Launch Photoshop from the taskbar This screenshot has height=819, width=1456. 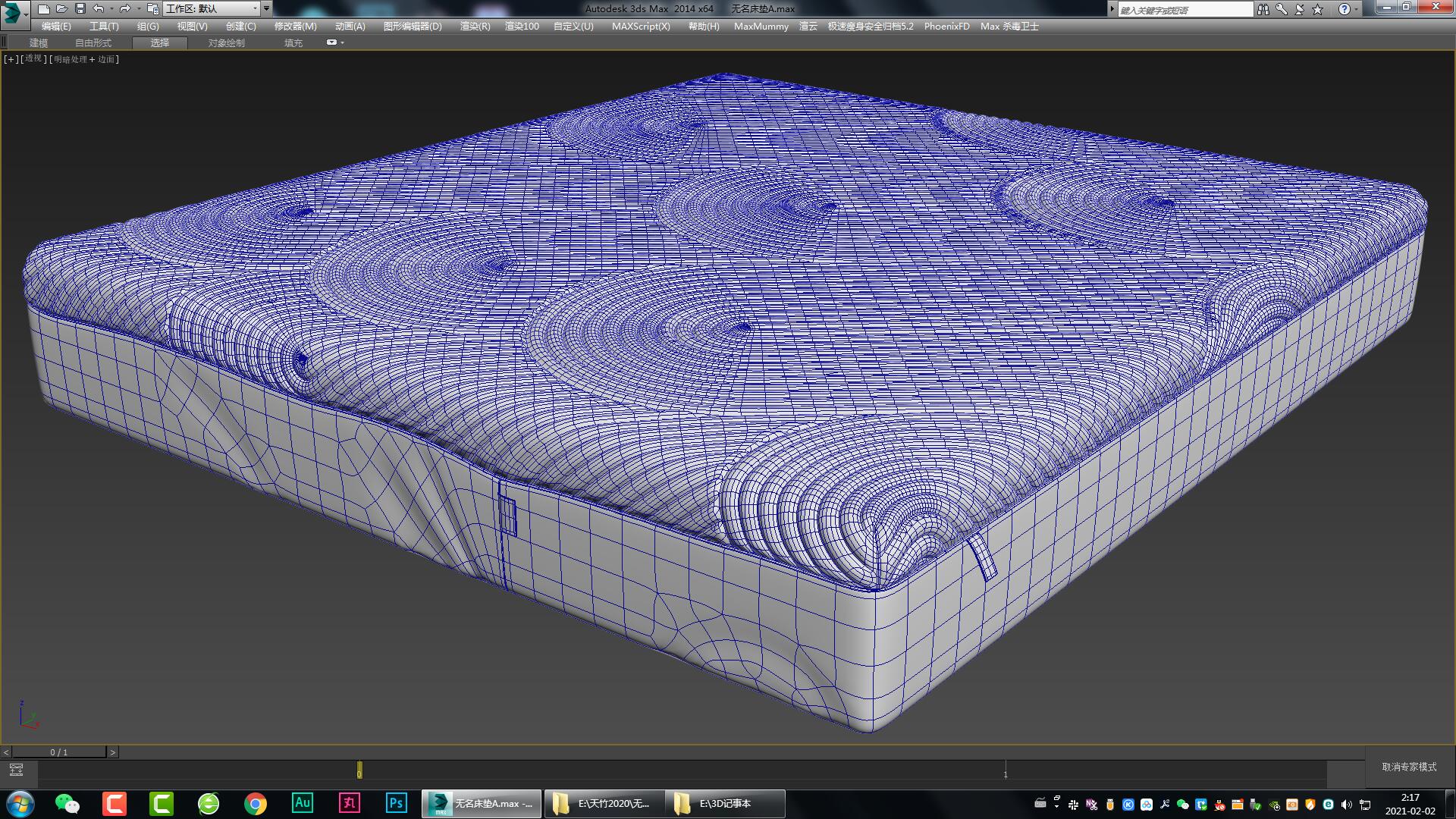[396, 803]
